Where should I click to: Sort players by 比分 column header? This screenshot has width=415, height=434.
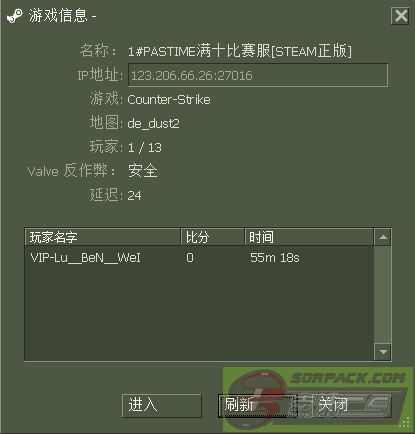pos(213,237)
